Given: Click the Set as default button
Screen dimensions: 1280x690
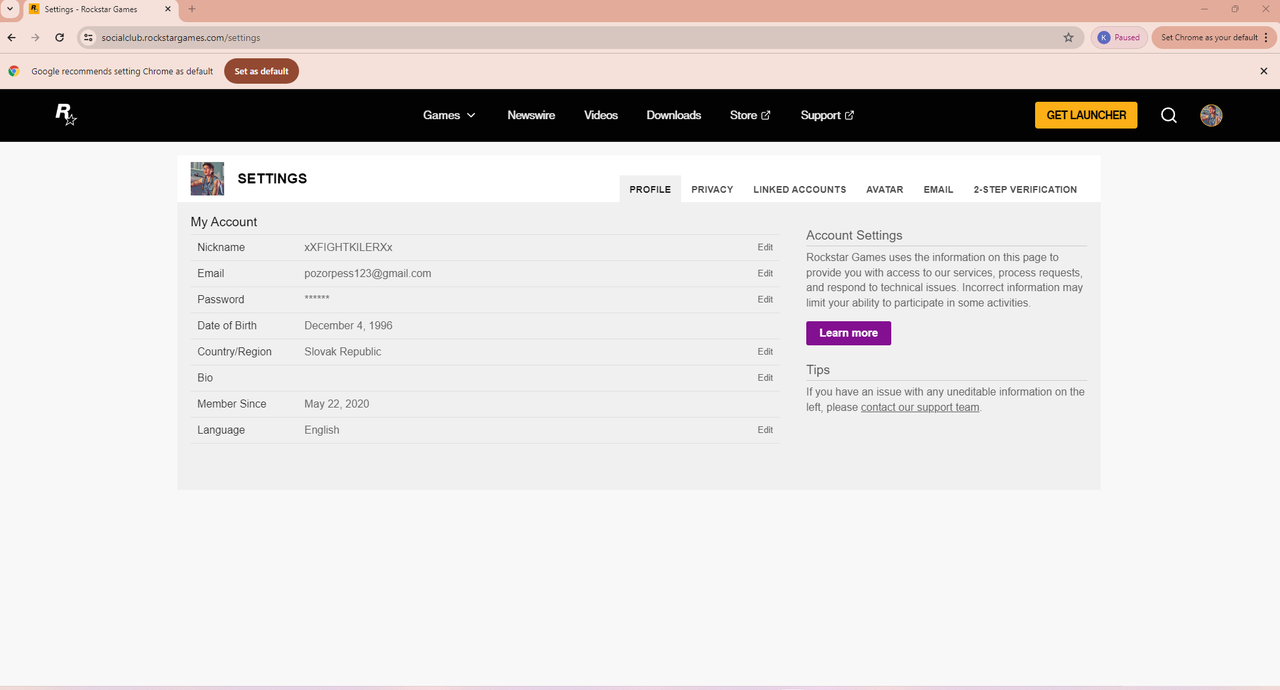Looking at the screenshot, I should (x=261, y=71).
